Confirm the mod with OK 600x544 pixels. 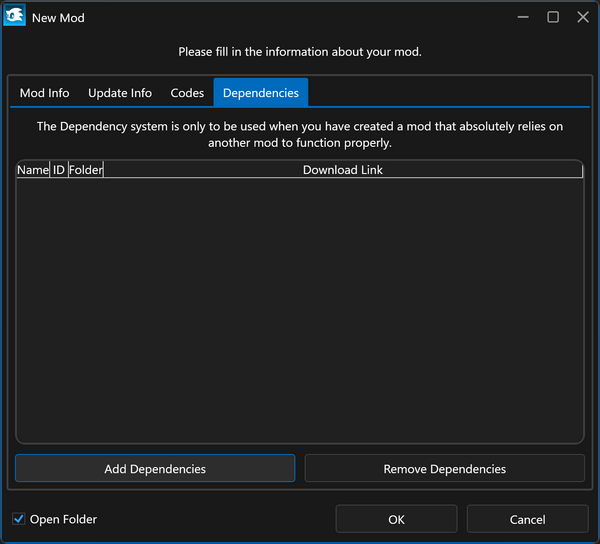(x=396, y=519)
